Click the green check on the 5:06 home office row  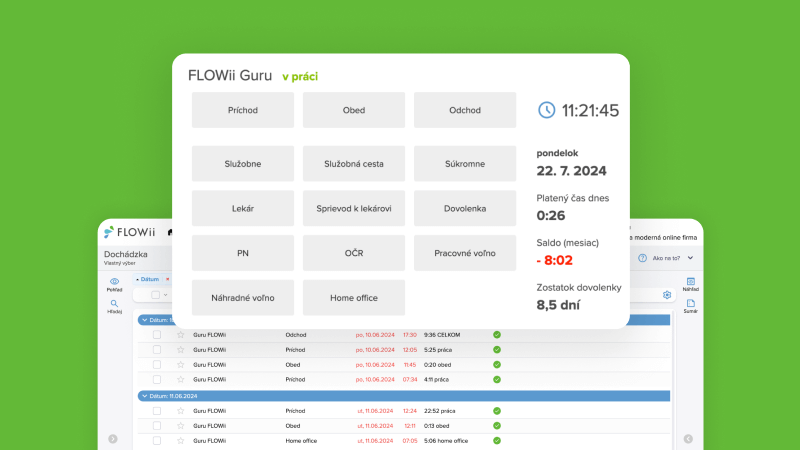pos(497,441)
